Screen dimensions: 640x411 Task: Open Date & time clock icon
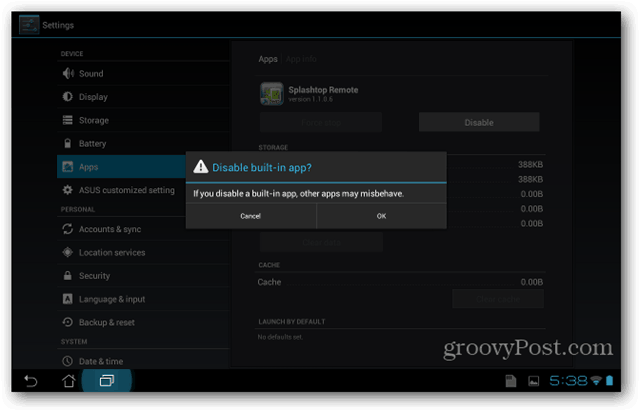point(67,361)
